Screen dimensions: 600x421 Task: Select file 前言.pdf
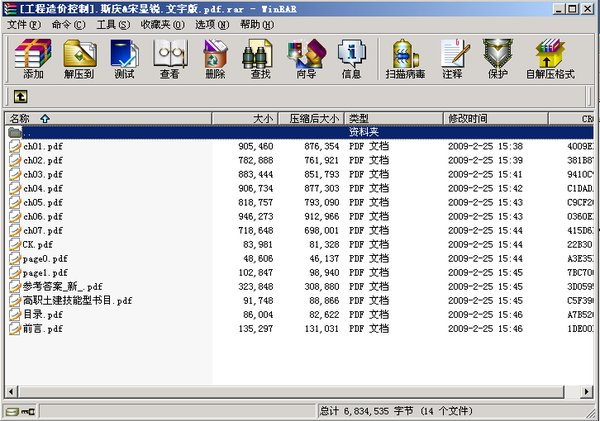tap(43, 329)
